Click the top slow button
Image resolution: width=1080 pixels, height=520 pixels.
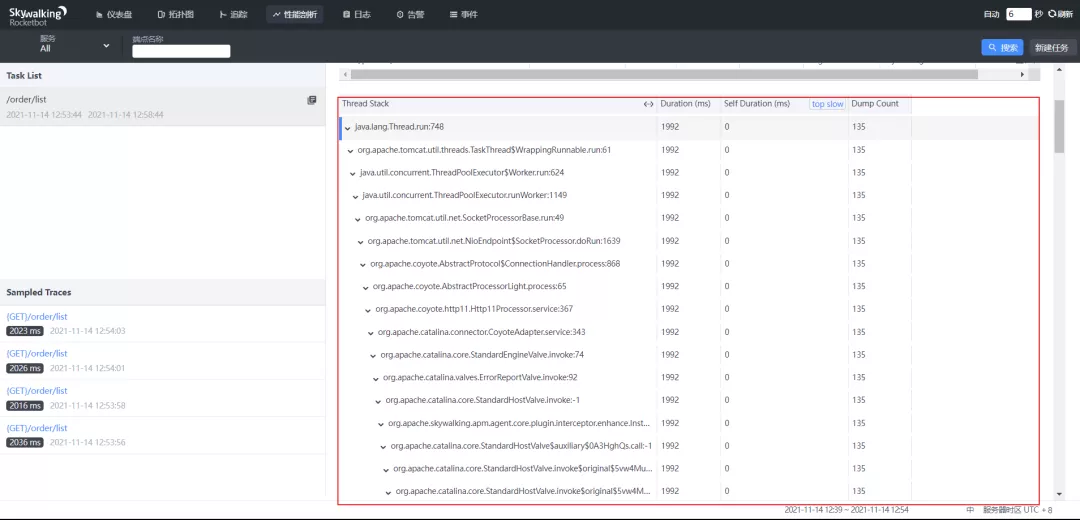[x=827, y=104]
